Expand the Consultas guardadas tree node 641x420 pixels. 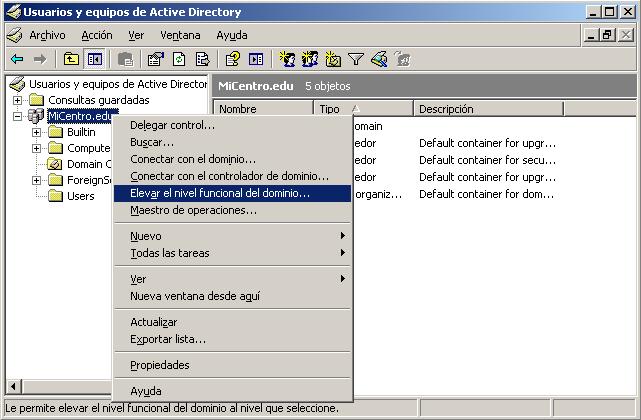(x=18, y=100)
